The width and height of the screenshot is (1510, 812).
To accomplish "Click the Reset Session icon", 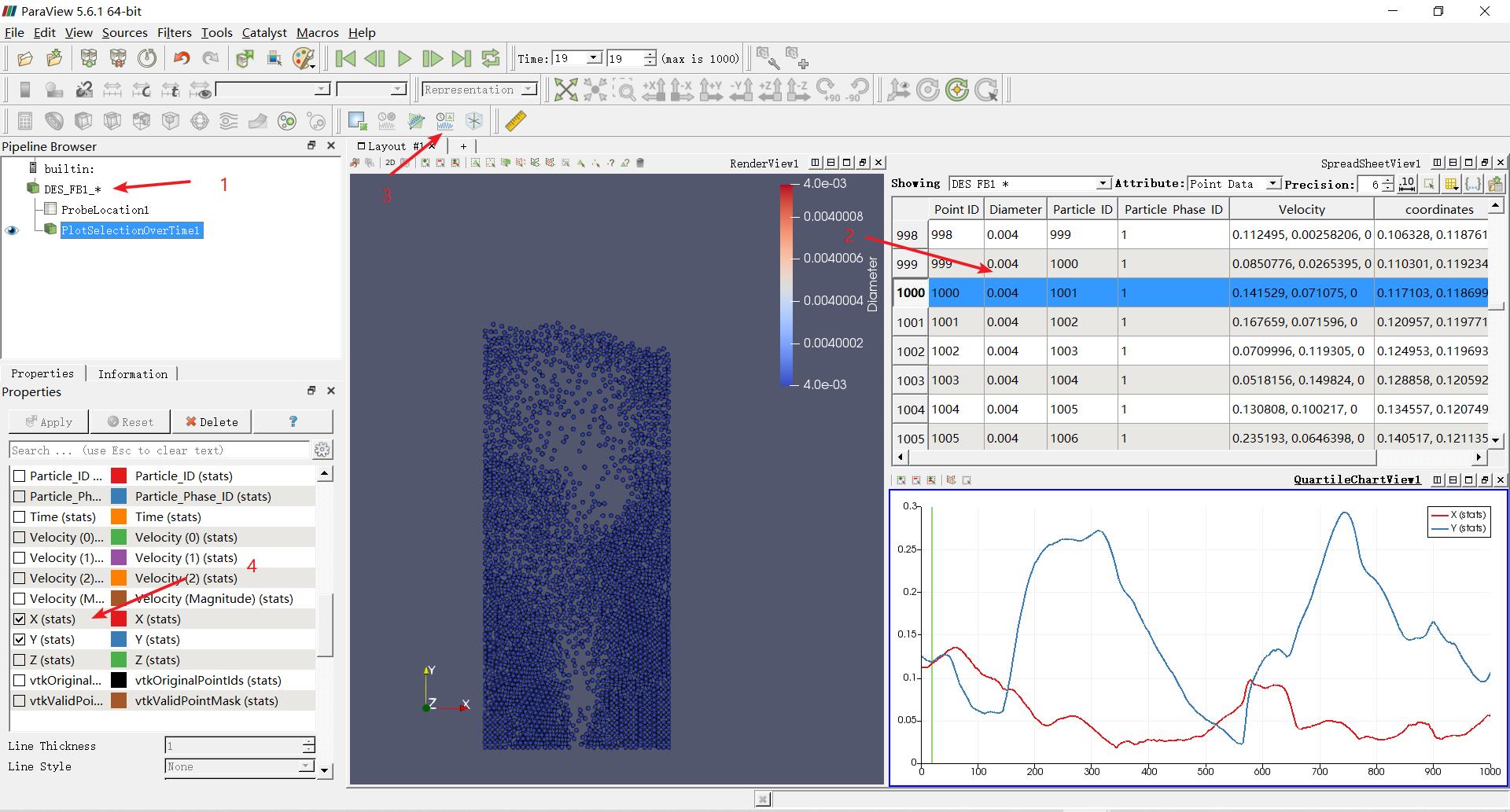I will pyautogui.click(x=147, y=58).
